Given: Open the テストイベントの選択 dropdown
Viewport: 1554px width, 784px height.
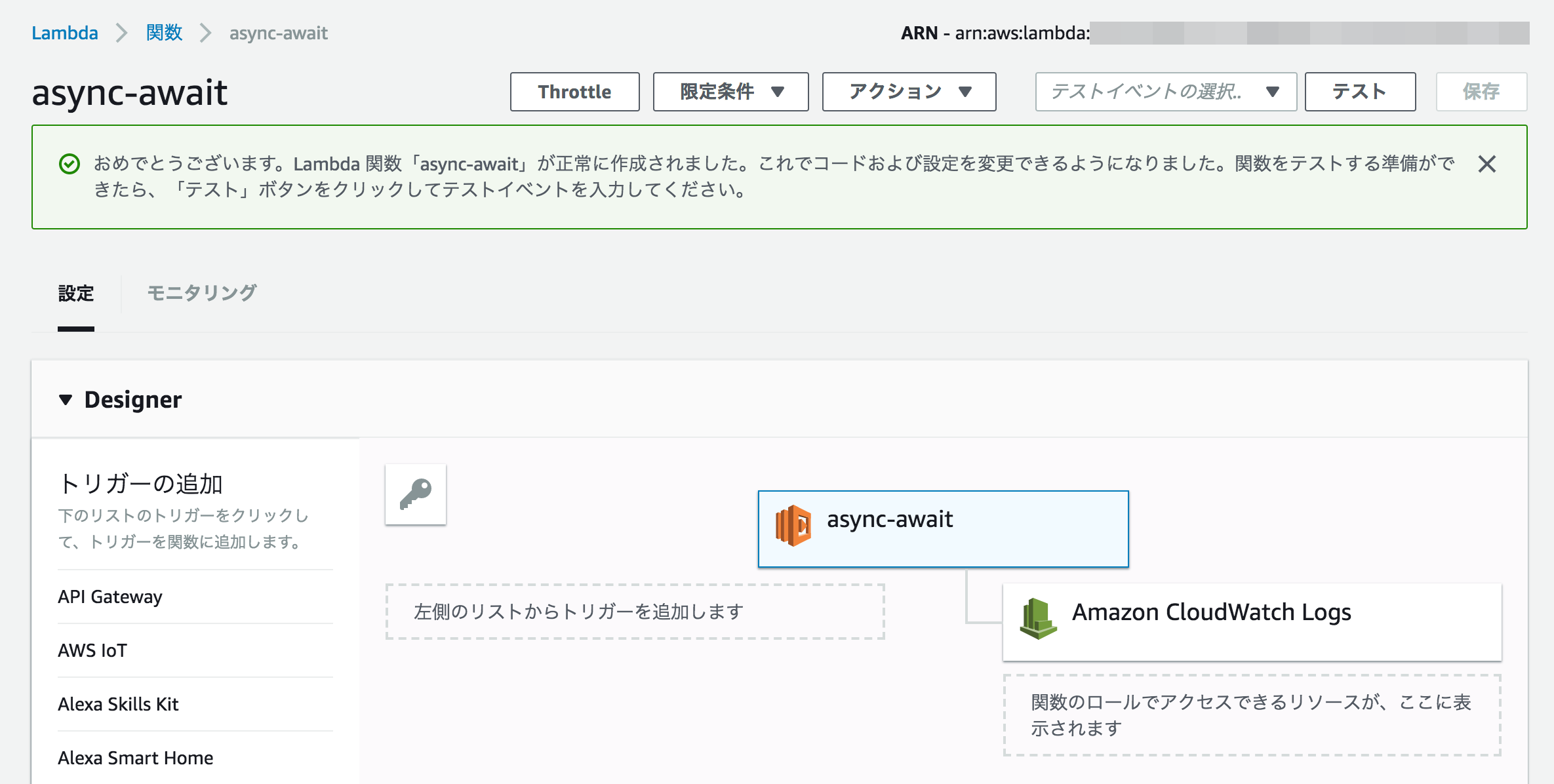Looking at the screenshot, I should 1165,92.
